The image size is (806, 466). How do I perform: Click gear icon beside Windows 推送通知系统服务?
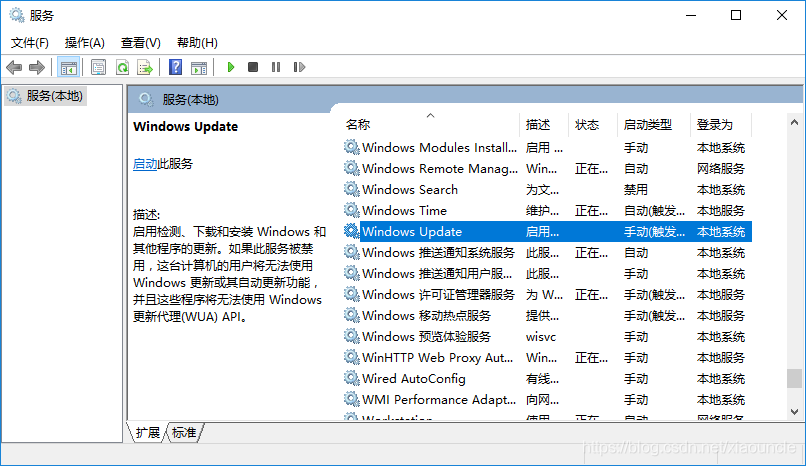[x=352, y=253]
